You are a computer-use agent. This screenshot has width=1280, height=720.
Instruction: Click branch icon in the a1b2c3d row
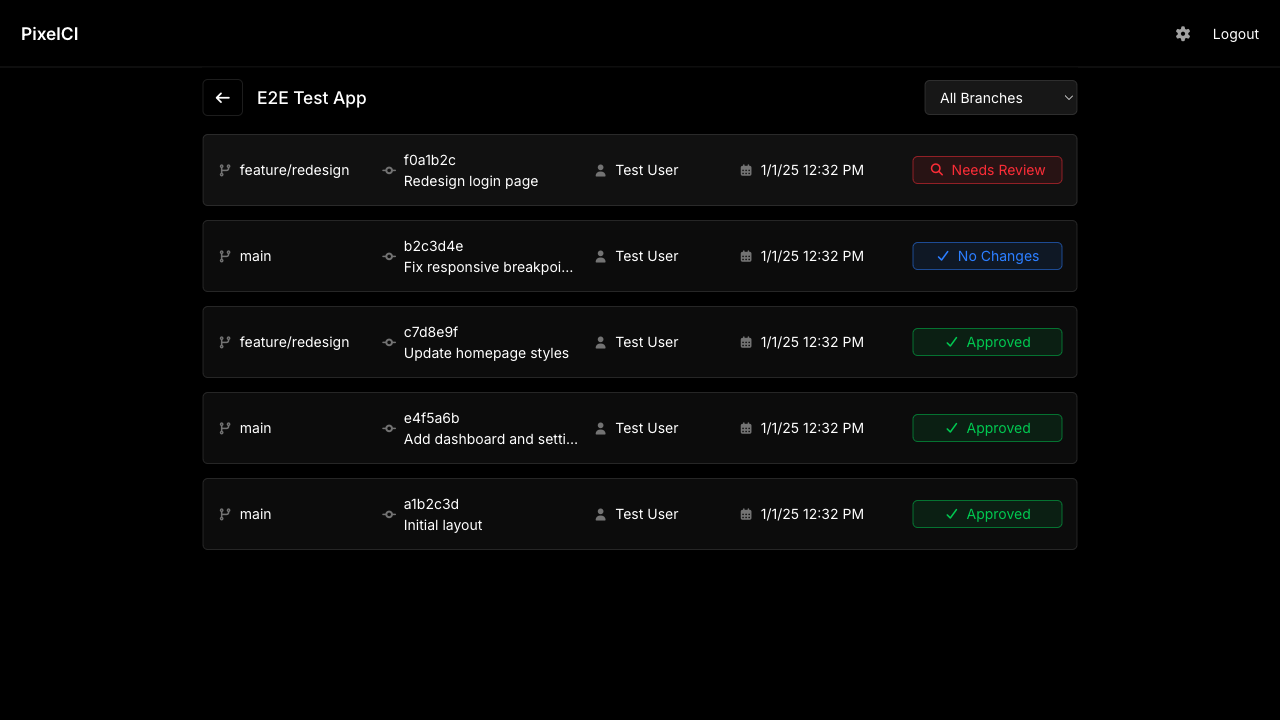[225, 515]
